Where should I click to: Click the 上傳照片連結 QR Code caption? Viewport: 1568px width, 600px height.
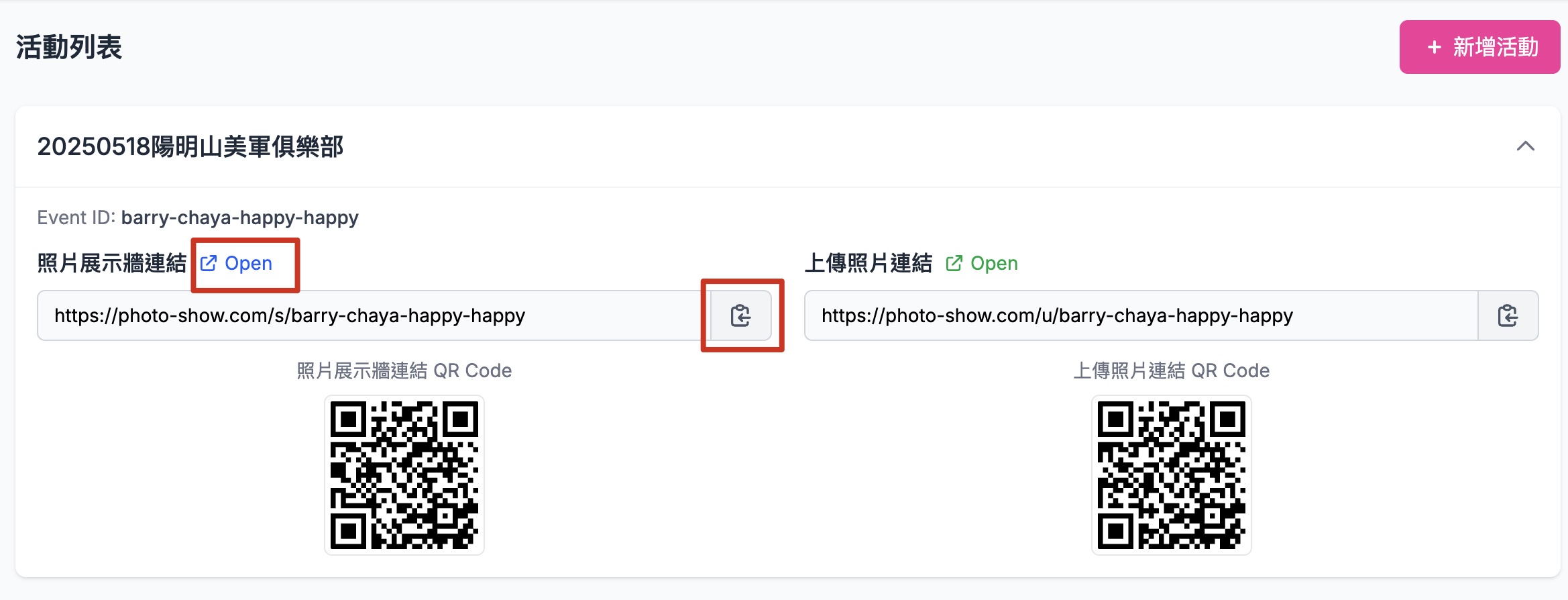(1171, 370)
